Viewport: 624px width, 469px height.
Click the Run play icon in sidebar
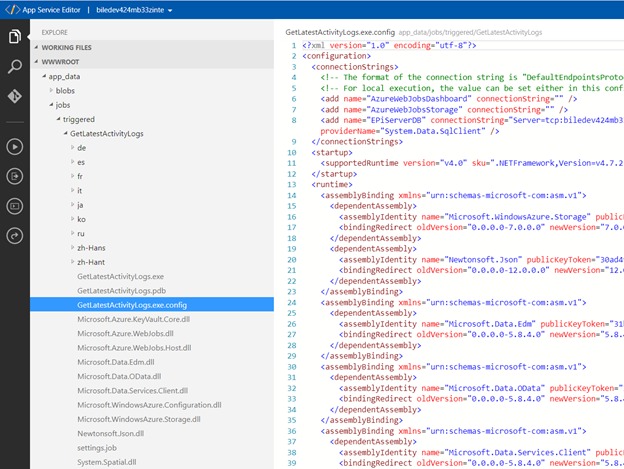click(x=15, y=146)
